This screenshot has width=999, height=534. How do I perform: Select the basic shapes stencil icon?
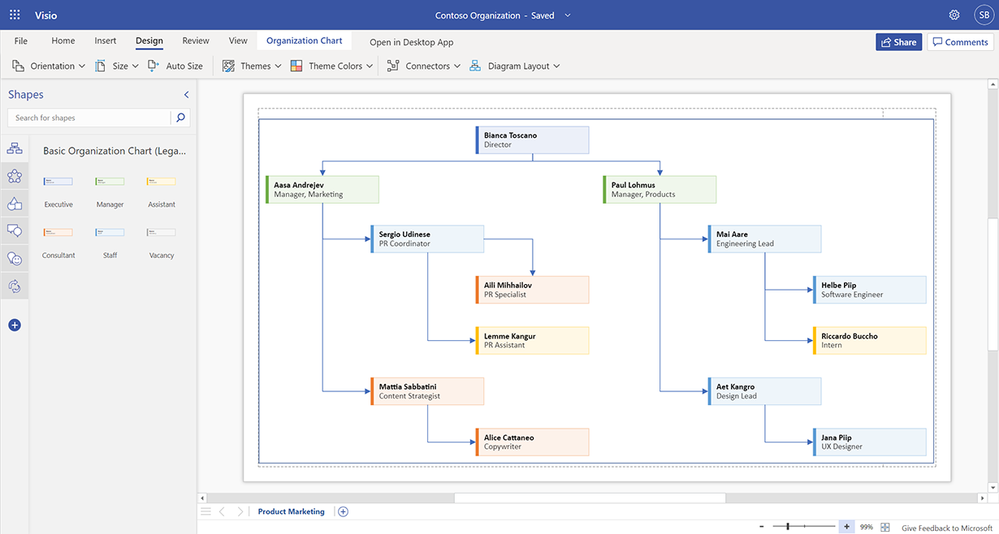coord(14,204)
